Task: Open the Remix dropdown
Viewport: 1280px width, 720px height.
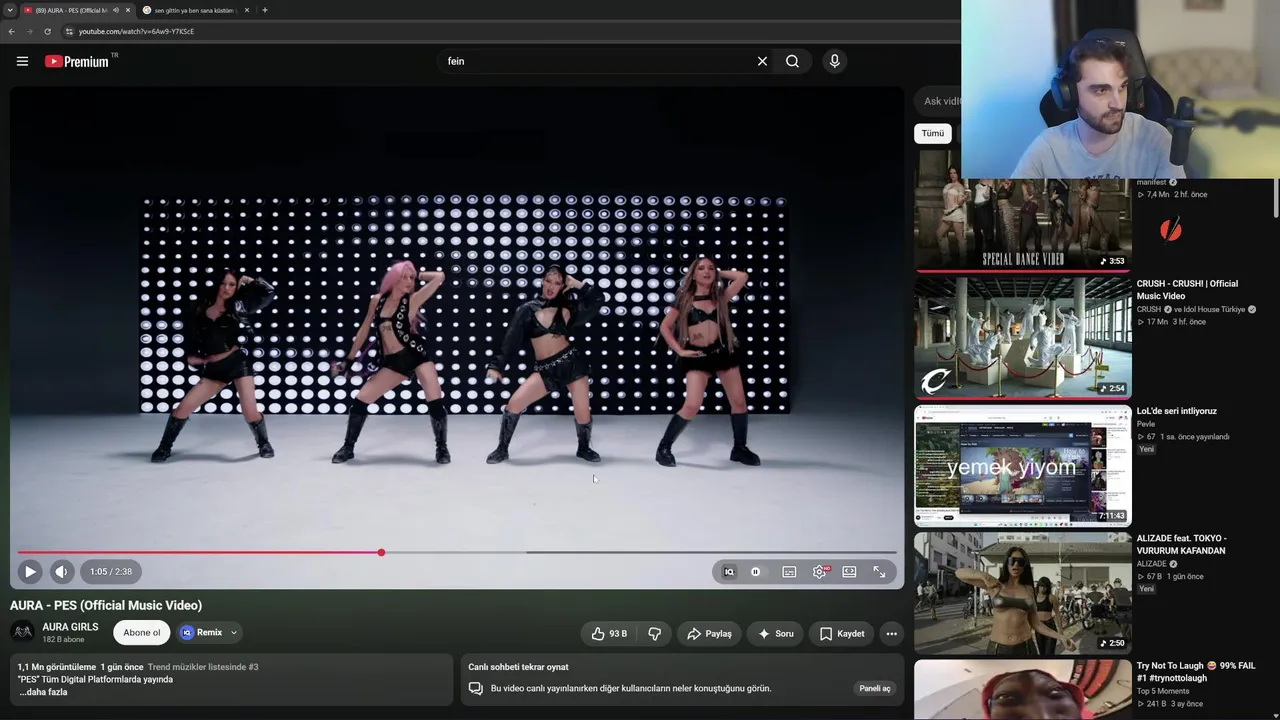Action: point(209,632)
